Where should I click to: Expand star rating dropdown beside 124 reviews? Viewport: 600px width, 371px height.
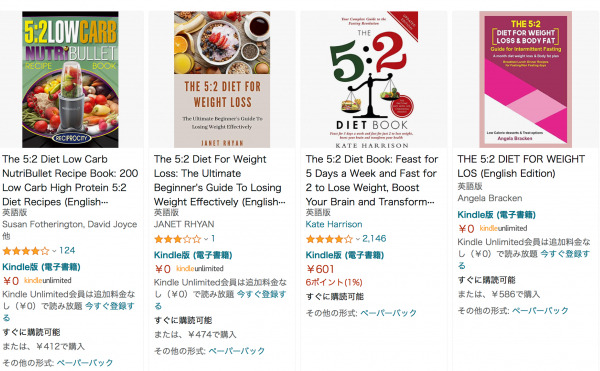[54, 251]
